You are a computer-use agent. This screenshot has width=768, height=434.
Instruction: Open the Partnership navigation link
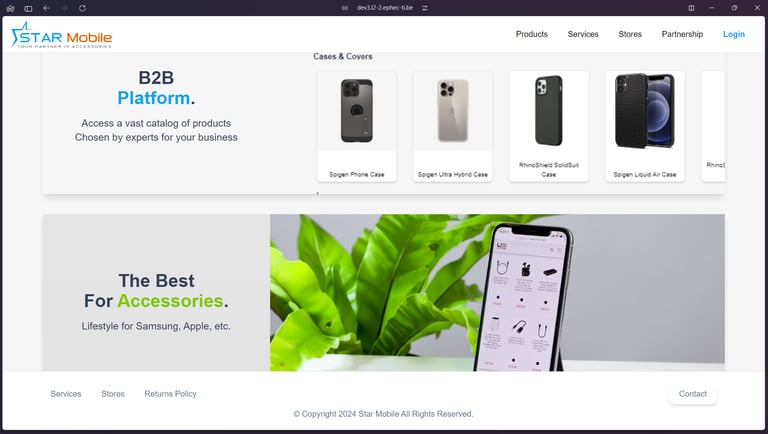click(x=682, y=34)
